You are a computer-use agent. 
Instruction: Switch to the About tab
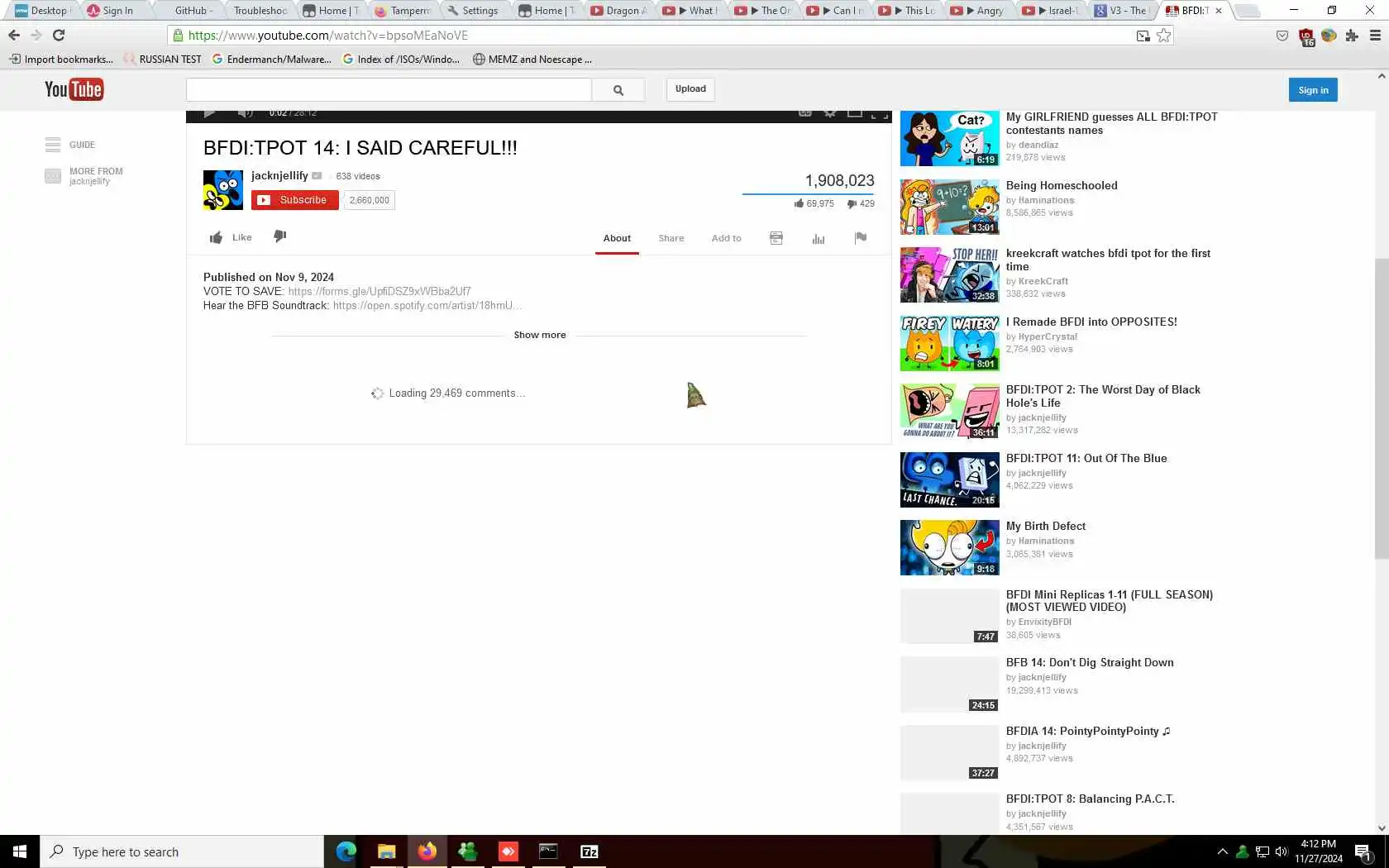[x=617, y=238]
